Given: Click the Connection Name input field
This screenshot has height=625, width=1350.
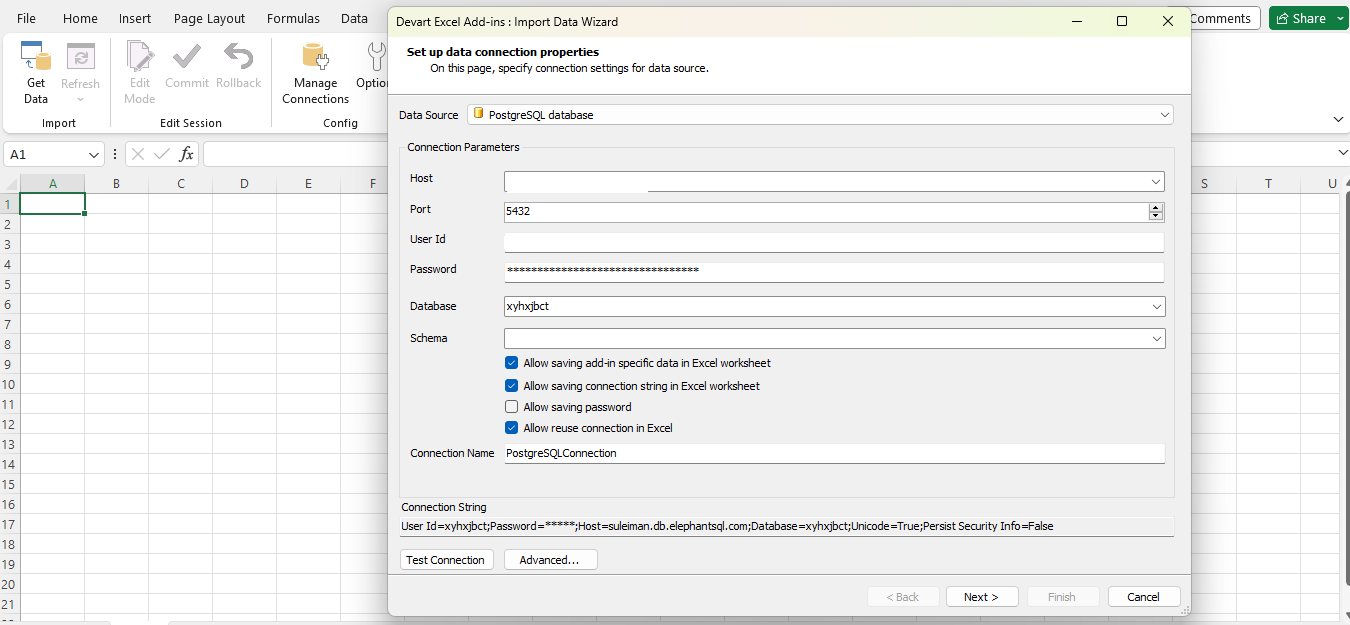Looking at the screenshot, I should (833, 453).
